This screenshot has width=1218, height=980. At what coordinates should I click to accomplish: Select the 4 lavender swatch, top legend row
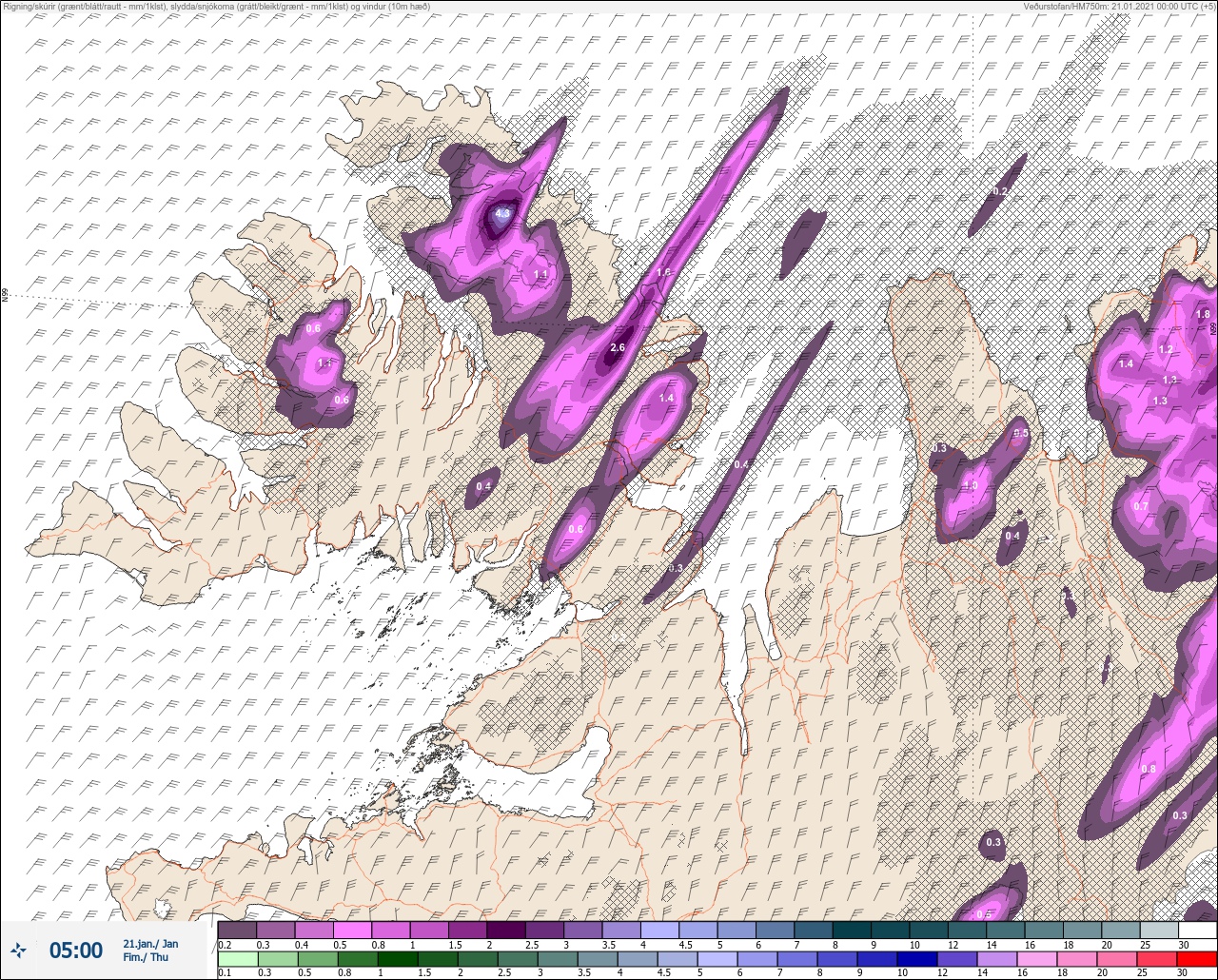click(658, 929)
